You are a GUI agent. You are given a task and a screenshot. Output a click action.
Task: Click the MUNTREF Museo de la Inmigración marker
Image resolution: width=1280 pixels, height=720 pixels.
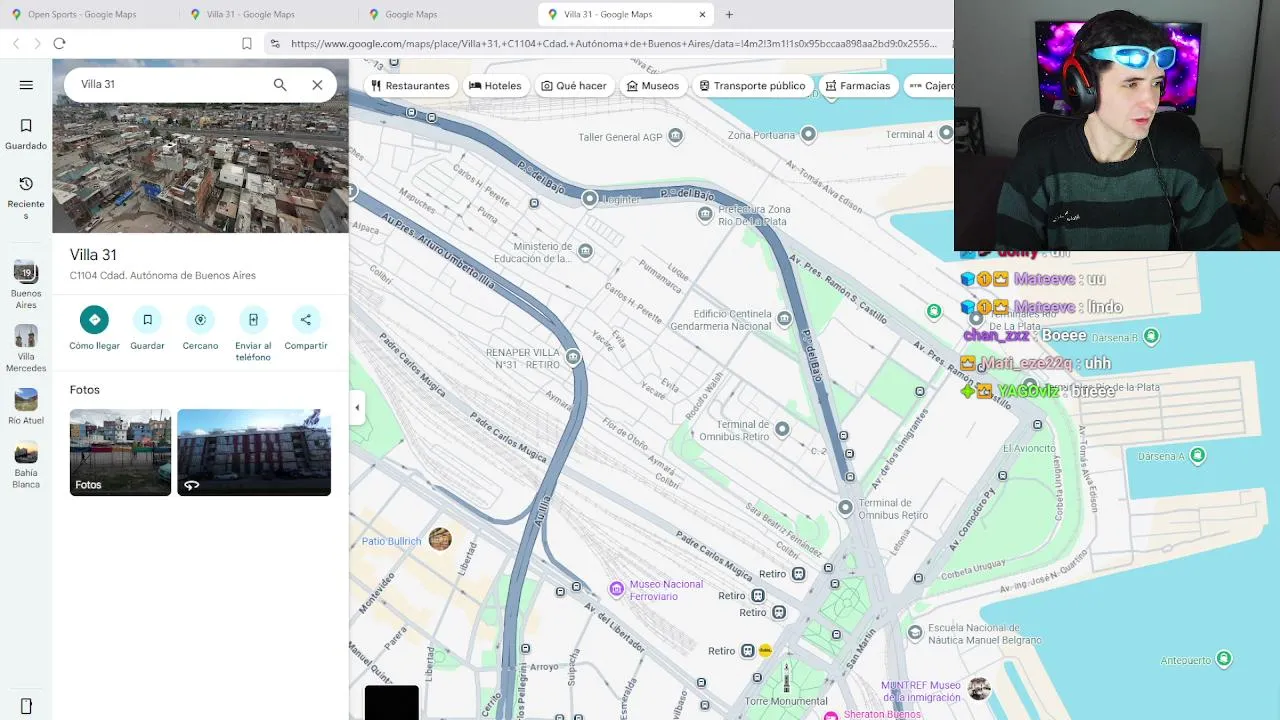pyautogui.click(x=979, y=688)
